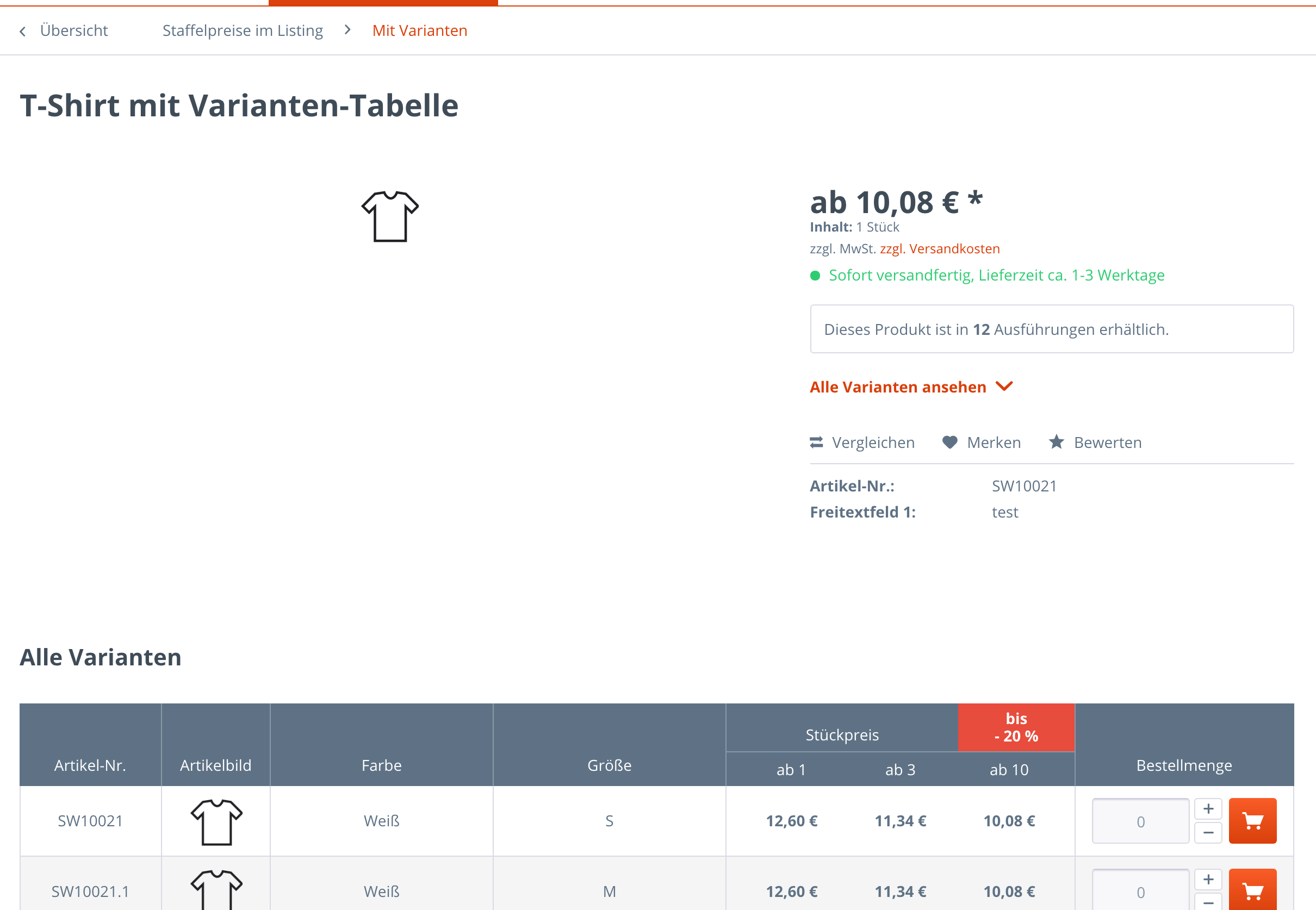Image resolution: width=1316 pixels, height=910 pixels.
Task: Click the 'ab 10' price tier header
Action: (1009, 770)
